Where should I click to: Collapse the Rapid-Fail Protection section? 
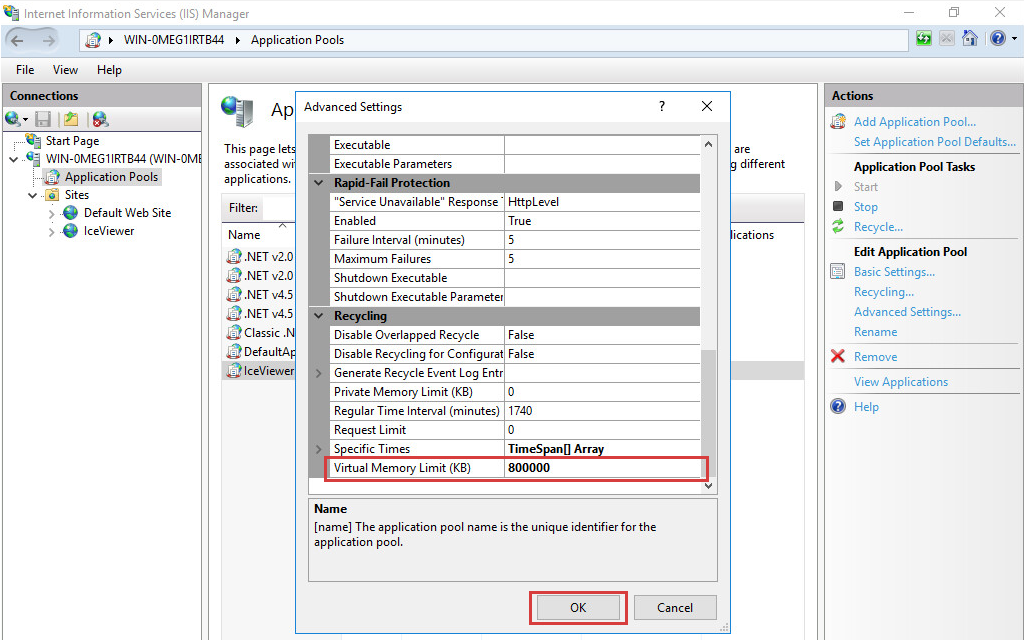(319, 183)
